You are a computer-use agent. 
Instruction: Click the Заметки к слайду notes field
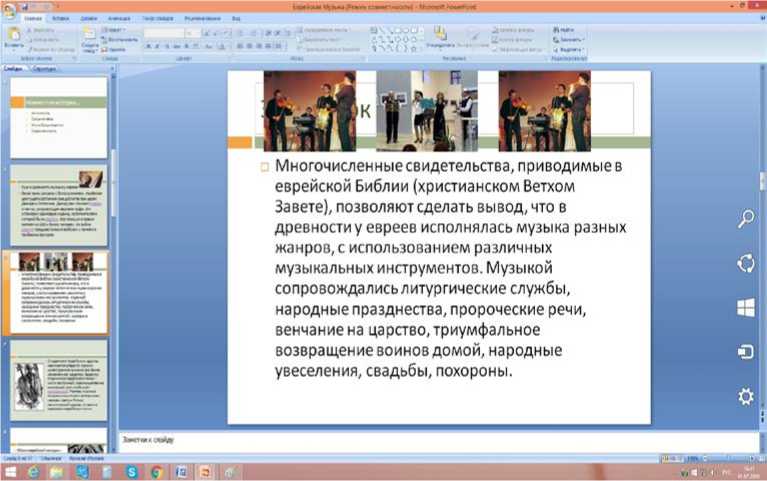(438, 441)
